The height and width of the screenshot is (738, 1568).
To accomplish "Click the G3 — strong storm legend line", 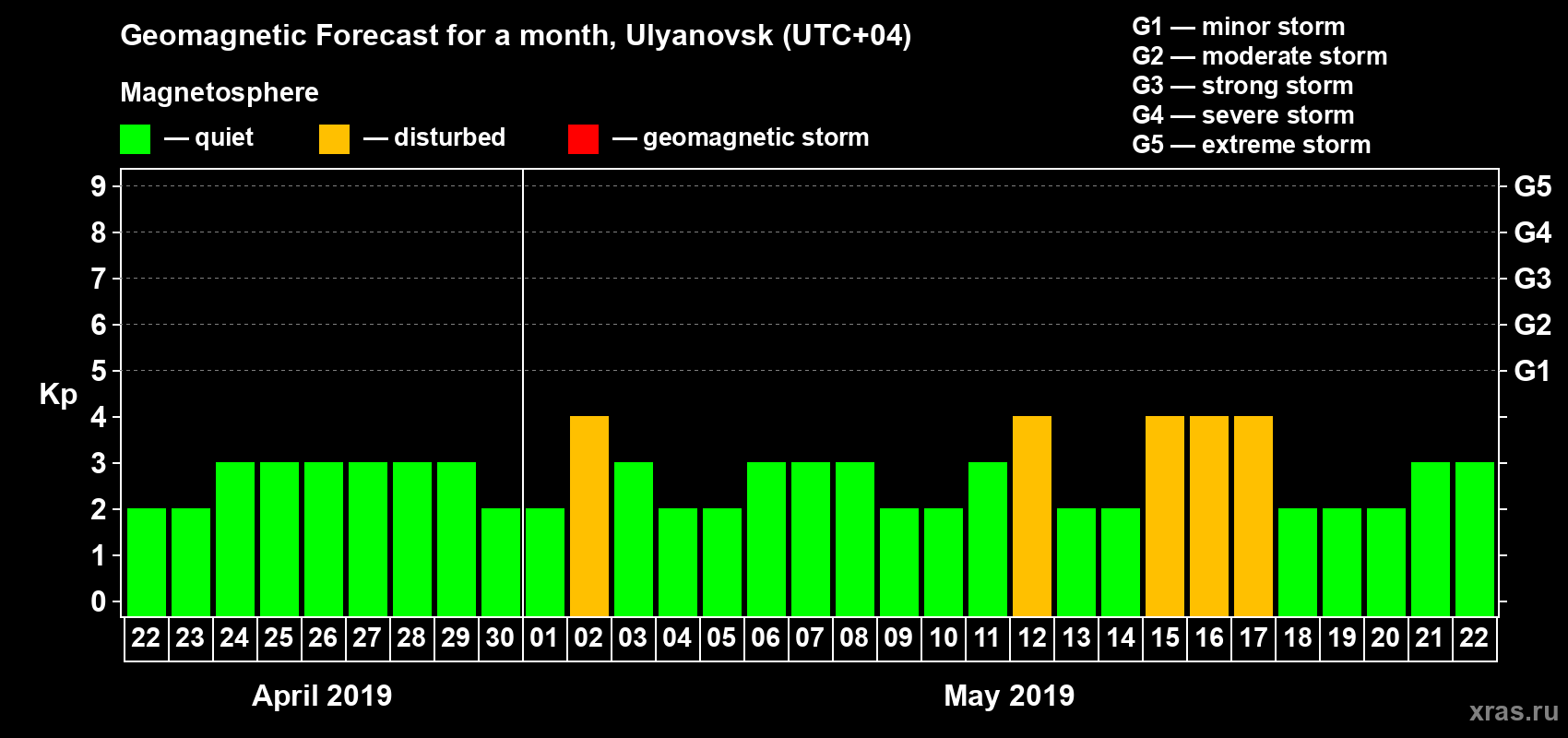I will [1242, 86].
